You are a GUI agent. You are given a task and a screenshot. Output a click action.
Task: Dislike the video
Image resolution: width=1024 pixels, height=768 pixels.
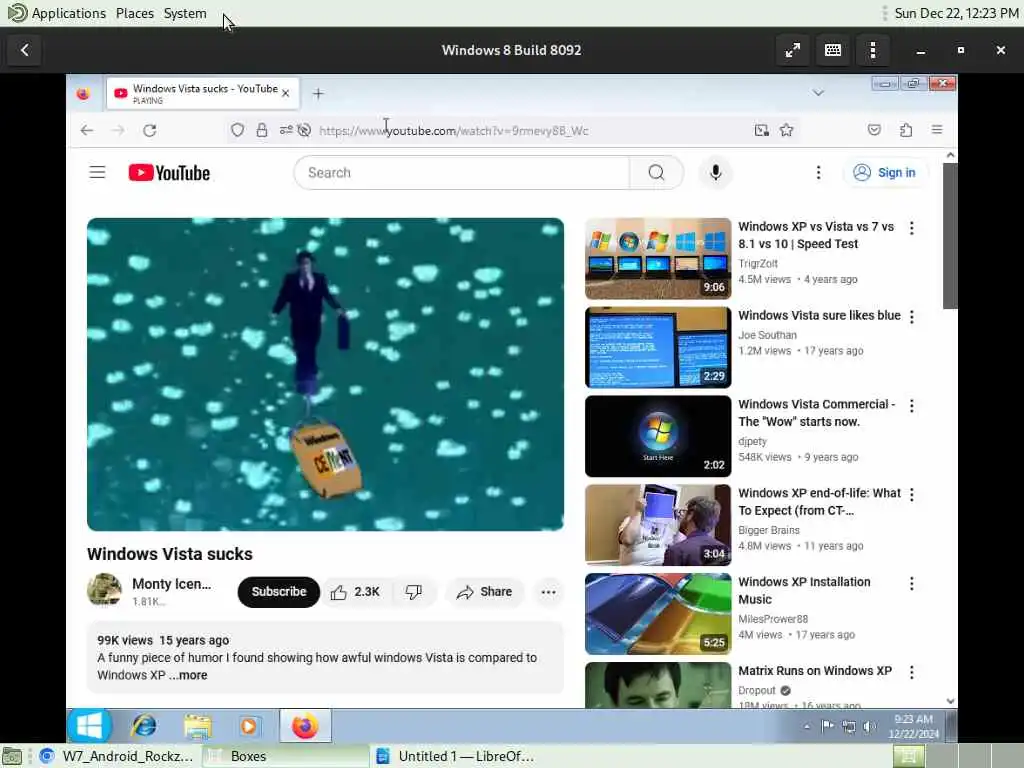click(x=413, y=592)
